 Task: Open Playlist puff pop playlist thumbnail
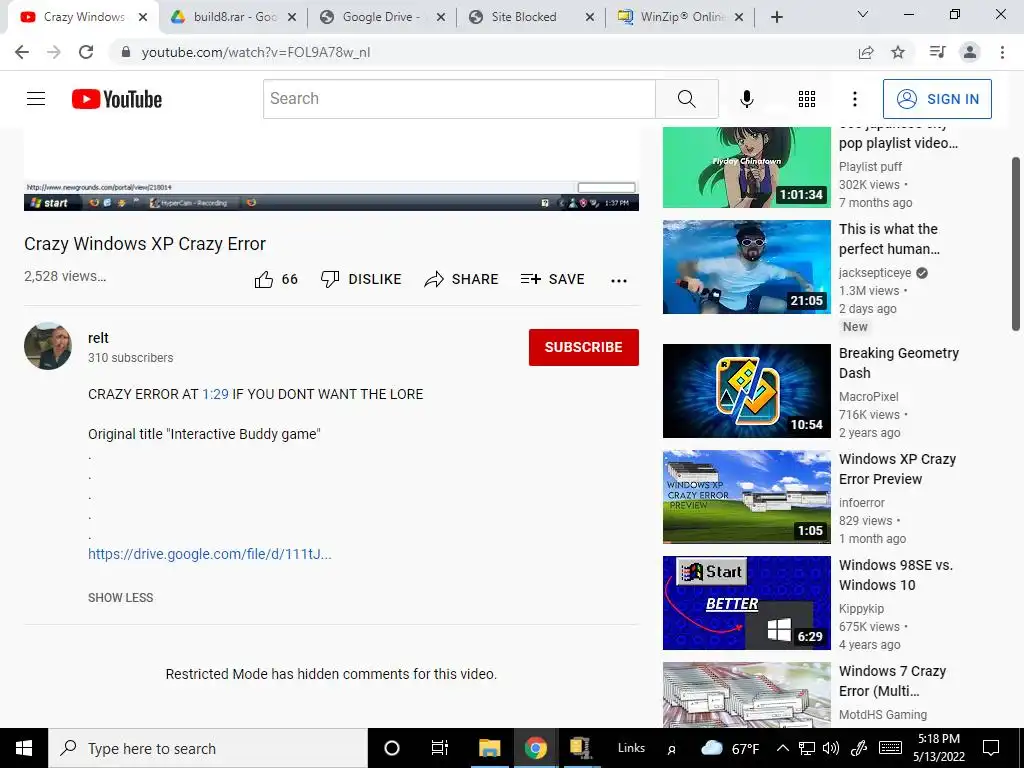click(x=746, y=167)
